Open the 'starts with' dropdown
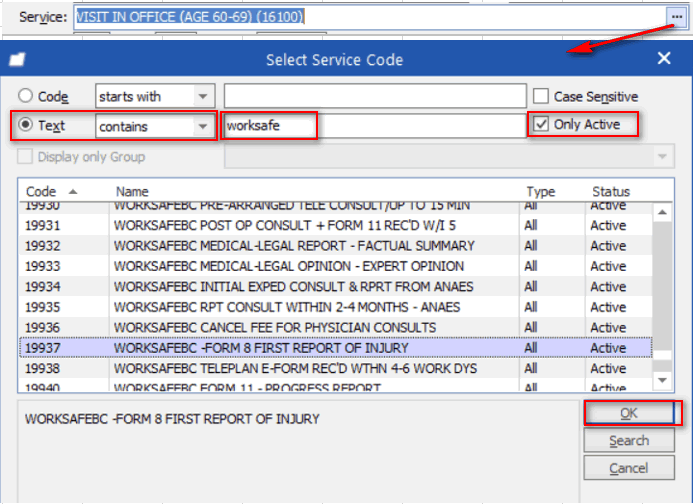Screen dimensions: 693x504 [x=203, y=96]
